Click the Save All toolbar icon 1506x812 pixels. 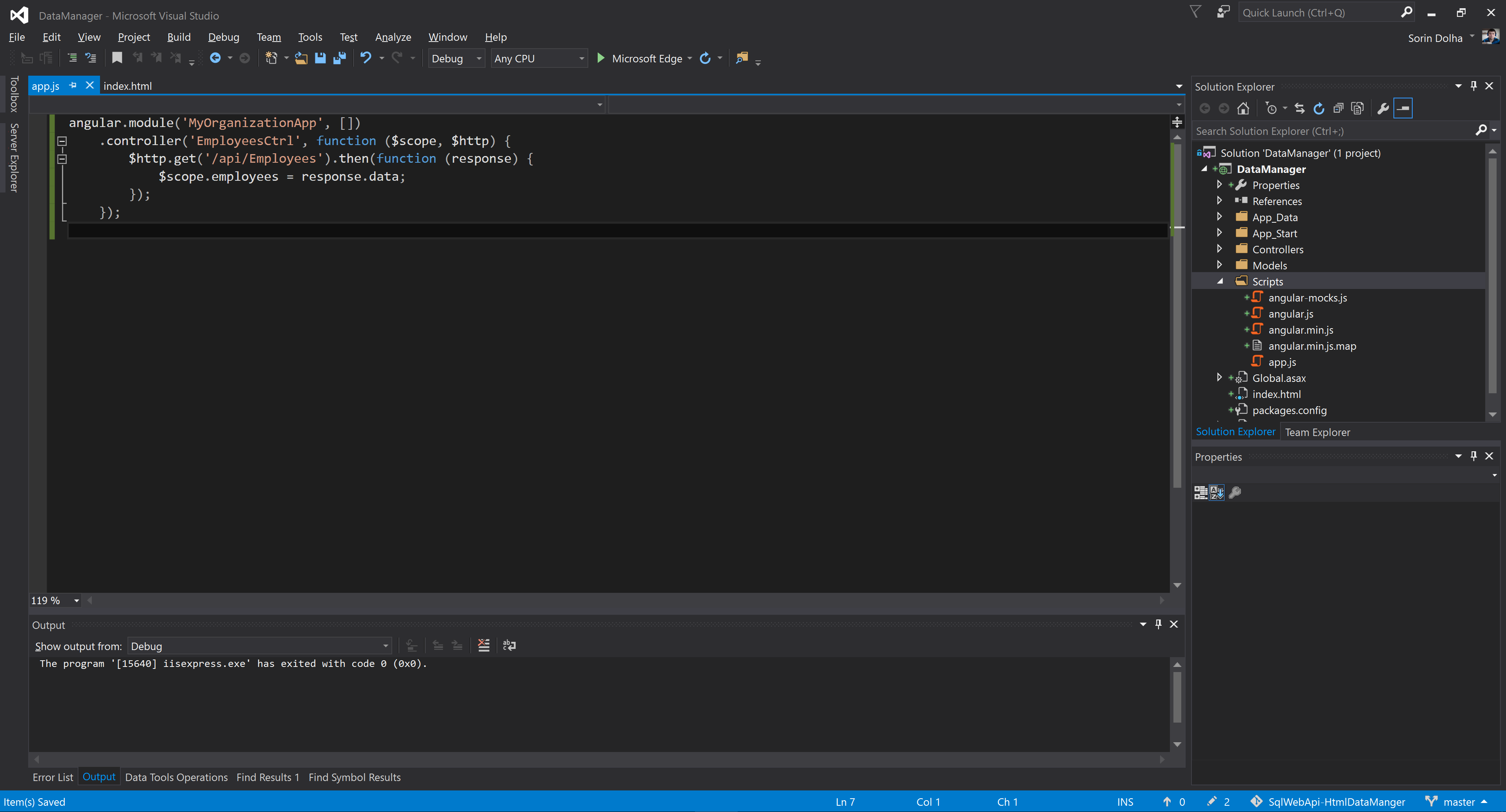[x=340, y=58]
